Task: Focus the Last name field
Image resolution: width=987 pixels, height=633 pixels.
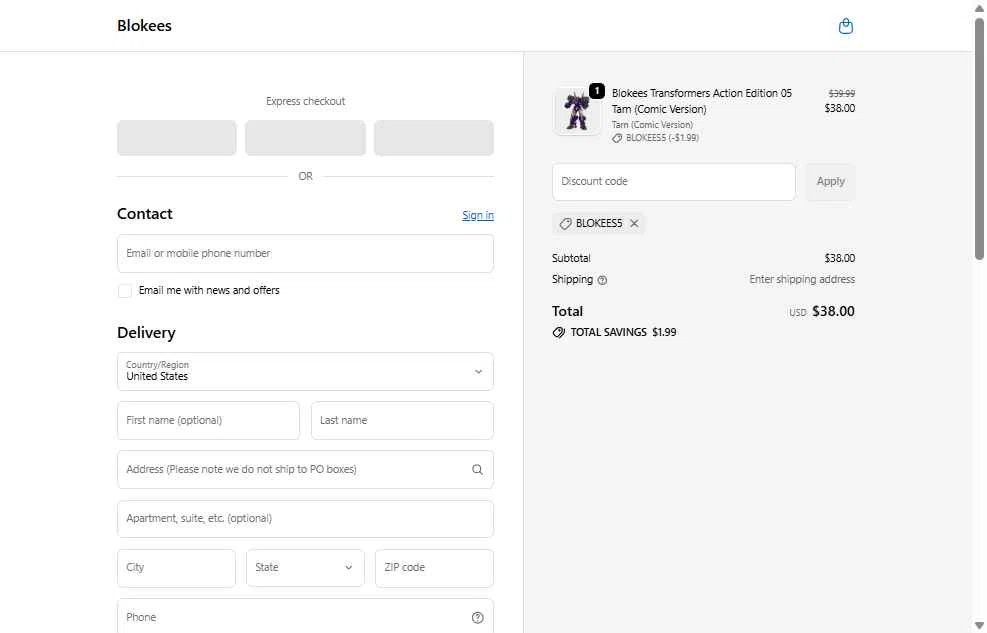Action: coord(402,420)
